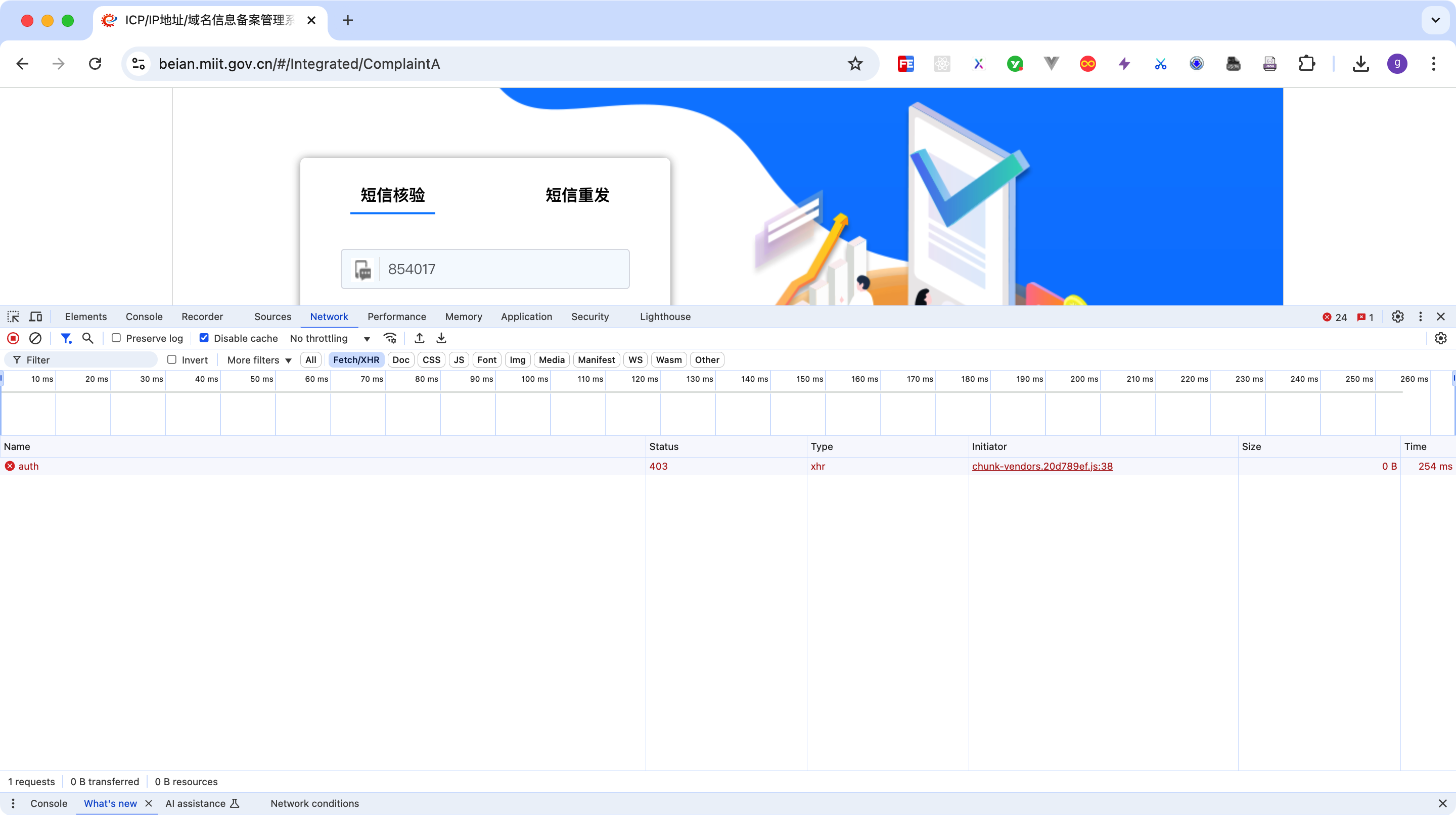Select element inspector tool
The height and width of the screenshot is (815, 1456).
pyautogui.click(x=13, y=316)
